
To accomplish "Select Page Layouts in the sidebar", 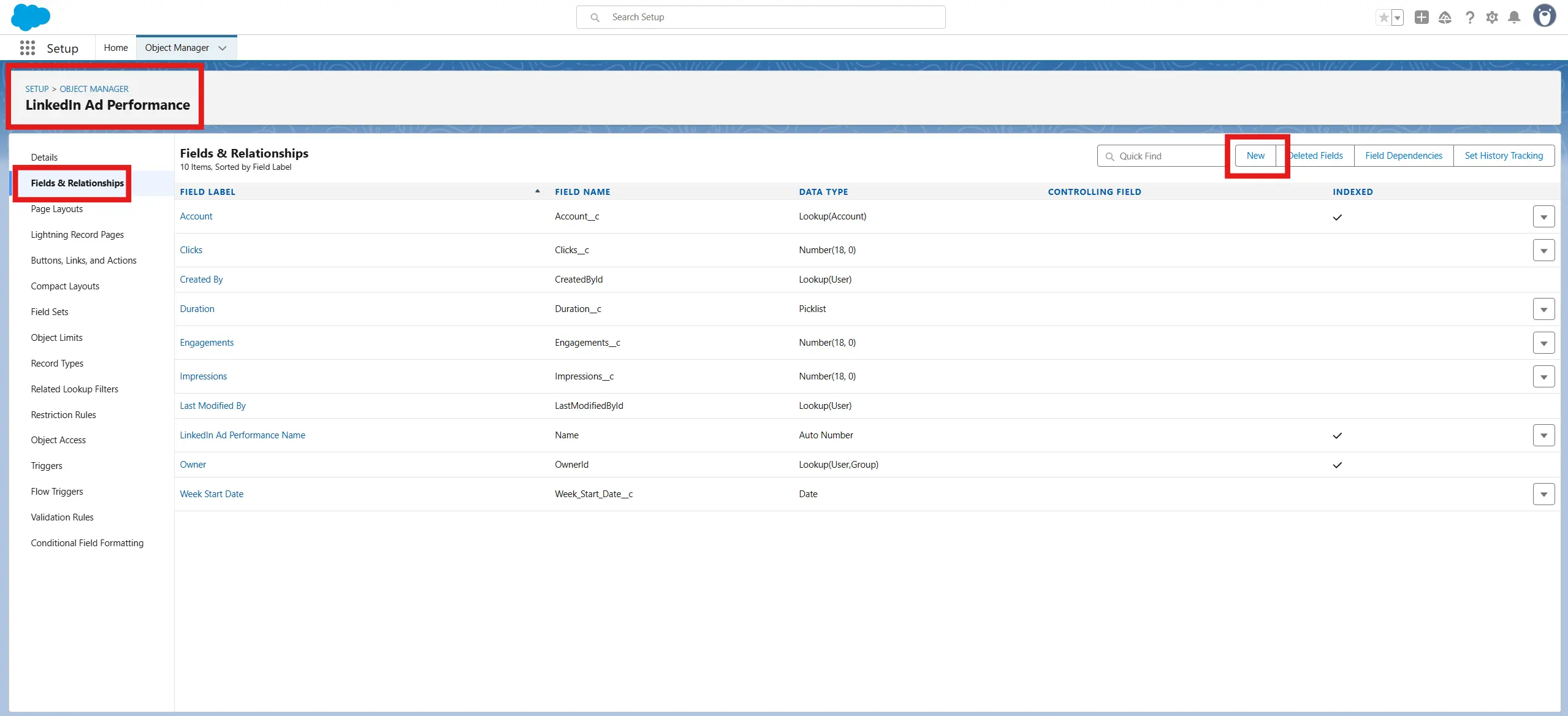I will (57, 209).
